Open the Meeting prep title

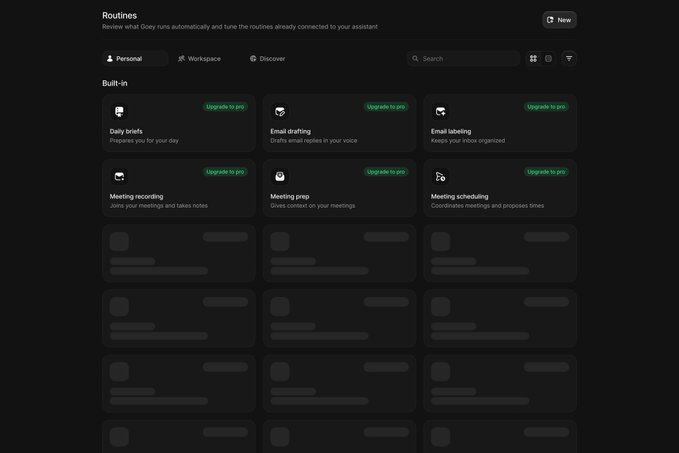point(290,196)
